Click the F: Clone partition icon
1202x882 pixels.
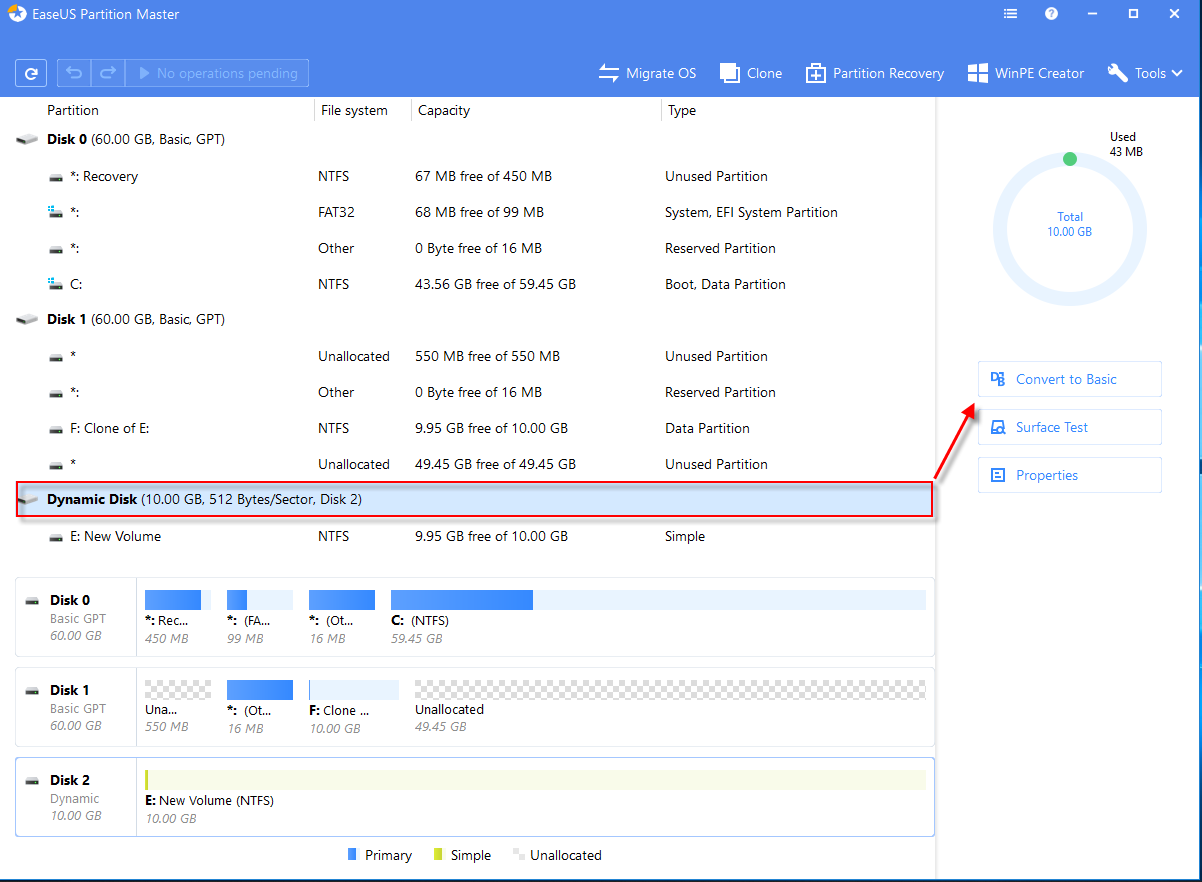(x=56, y=429)
